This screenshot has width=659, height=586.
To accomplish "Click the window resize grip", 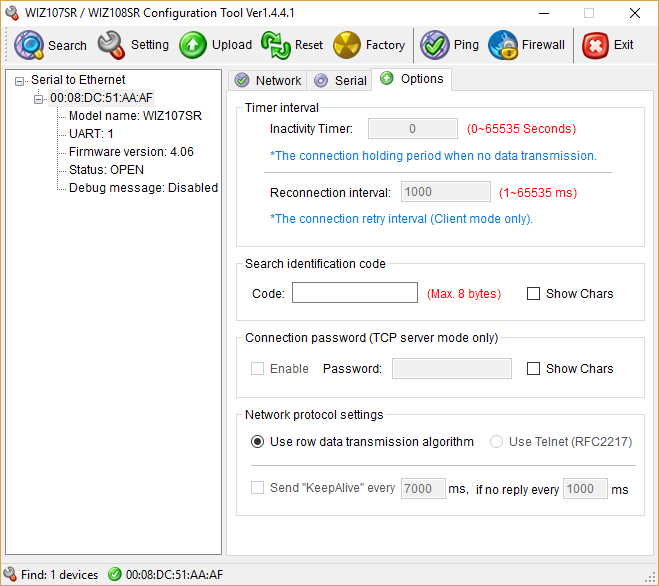I will tap(651, 577).
